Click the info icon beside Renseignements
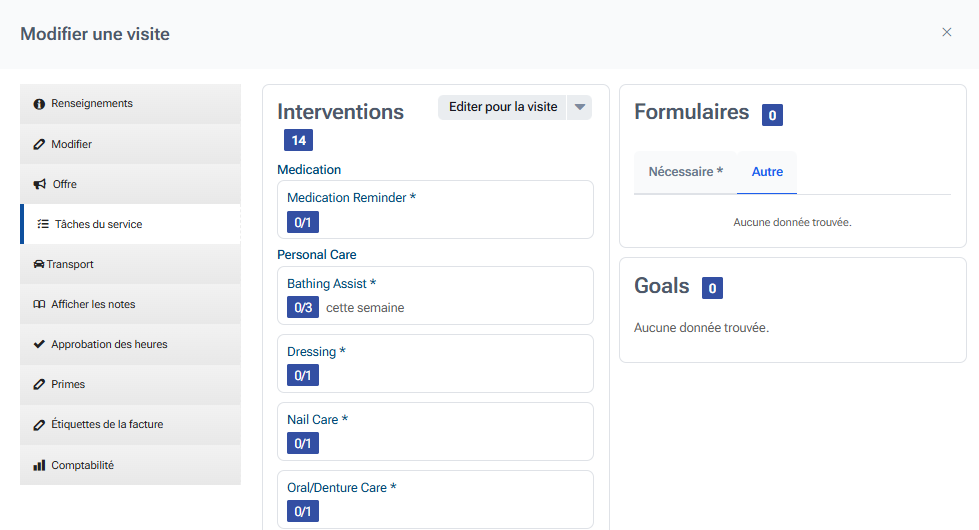 [40, 104]
